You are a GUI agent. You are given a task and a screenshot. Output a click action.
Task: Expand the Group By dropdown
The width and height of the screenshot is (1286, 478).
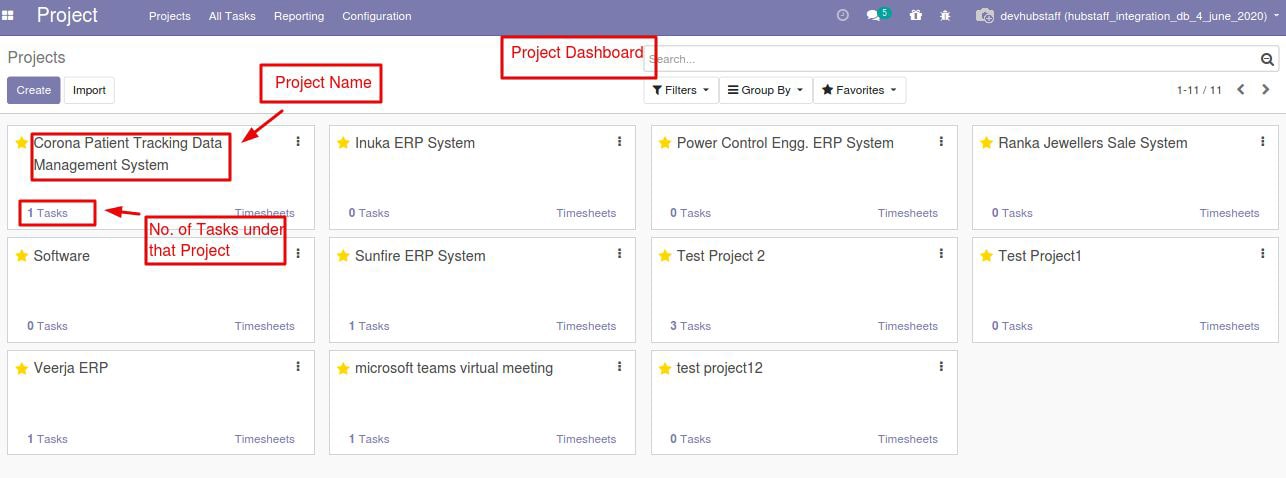[765, 90]
